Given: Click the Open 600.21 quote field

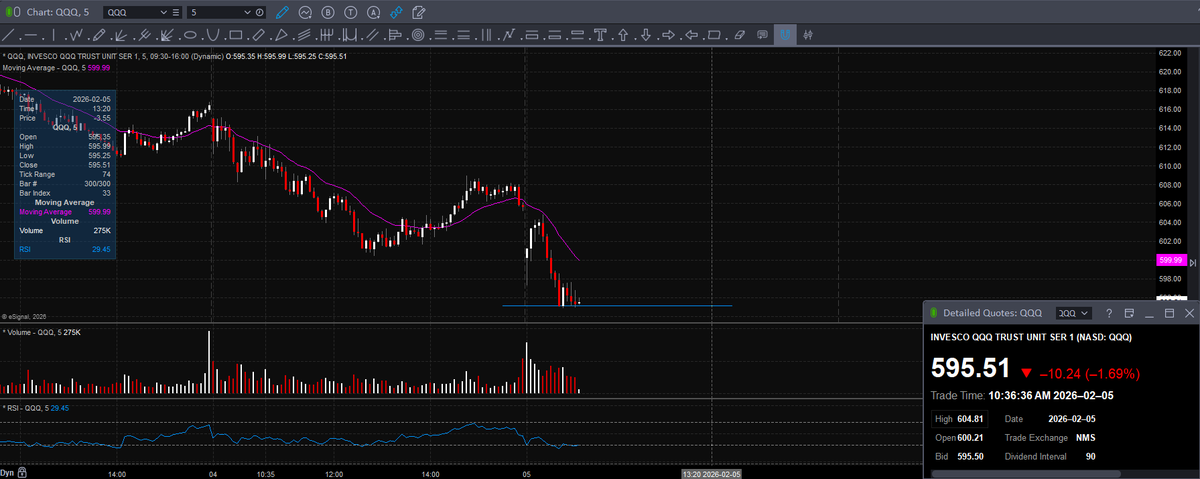Looking at the screenshot, I should coord(960,437).
